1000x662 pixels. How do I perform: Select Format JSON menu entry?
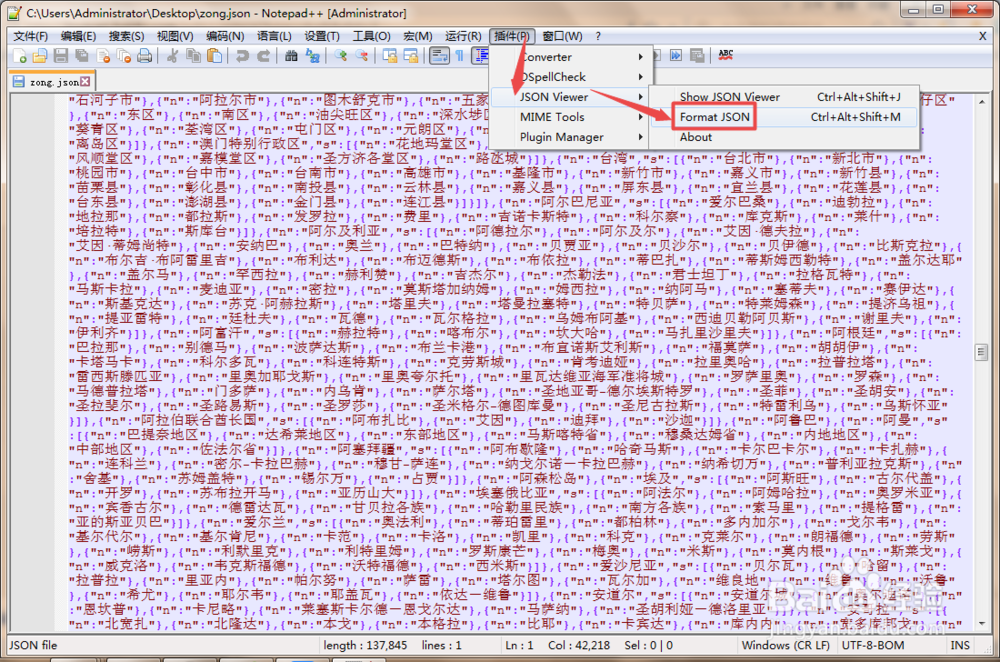coord(714,117)
